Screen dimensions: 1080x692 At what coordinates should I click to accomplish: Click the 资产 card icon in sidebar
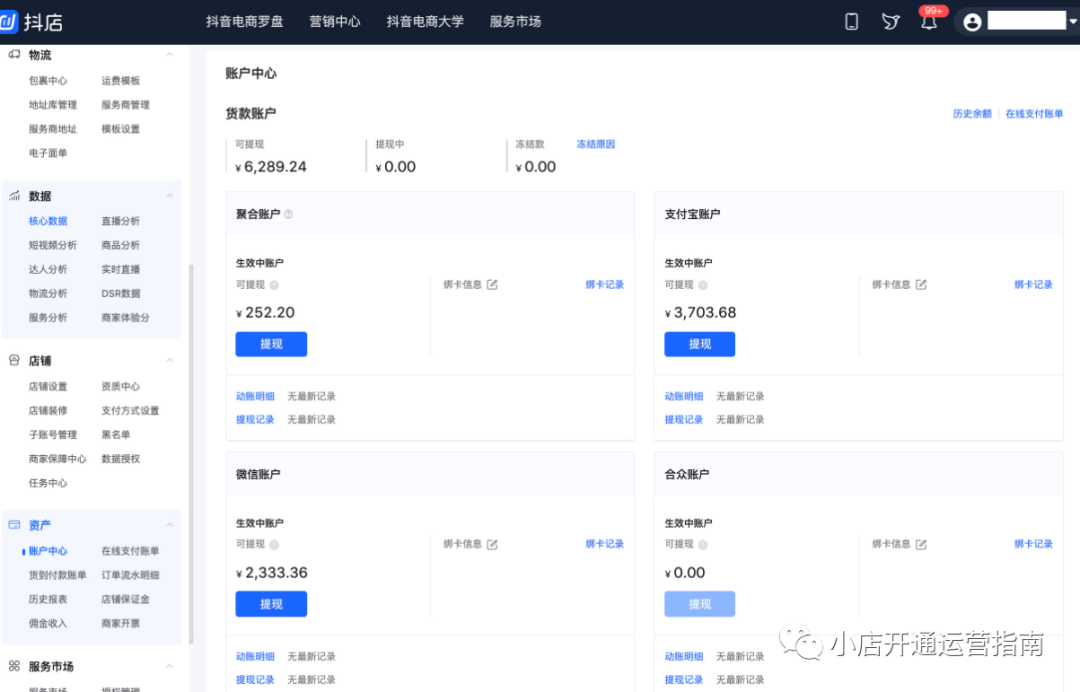coord(14,525)
